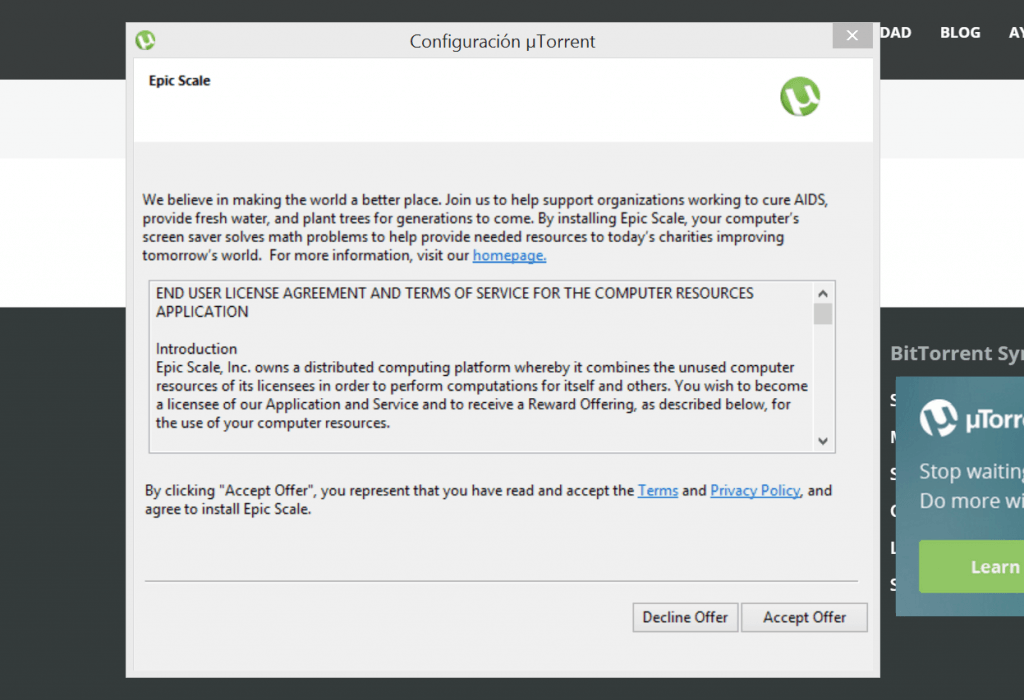Image resolution: width=1024 pixels, height=700 pixels.
Task: Click the µTorrent icon in the title bar
Action: 145,41
